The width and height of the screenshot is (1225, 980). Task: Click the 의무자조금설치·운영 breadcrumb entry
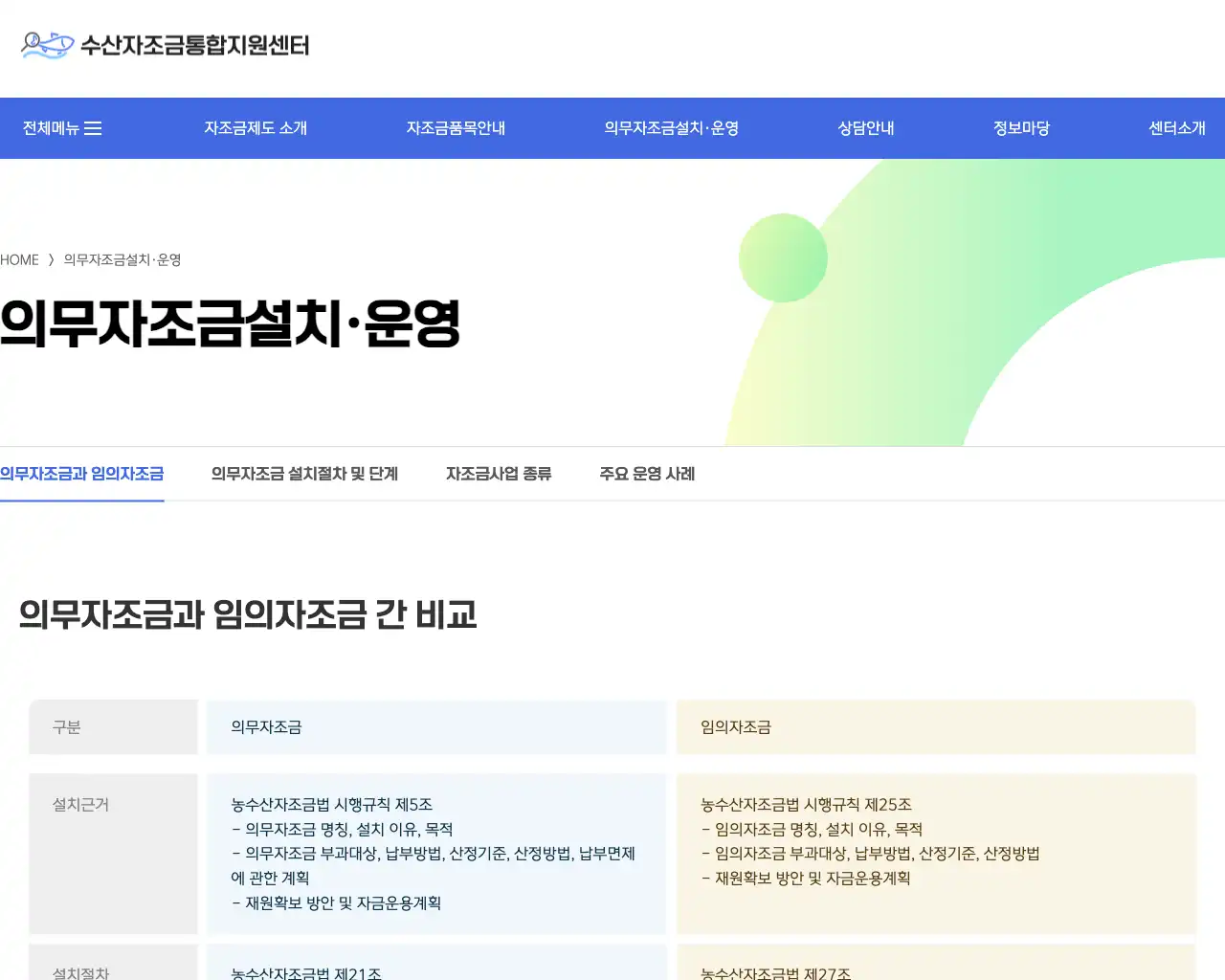point(122,259)
